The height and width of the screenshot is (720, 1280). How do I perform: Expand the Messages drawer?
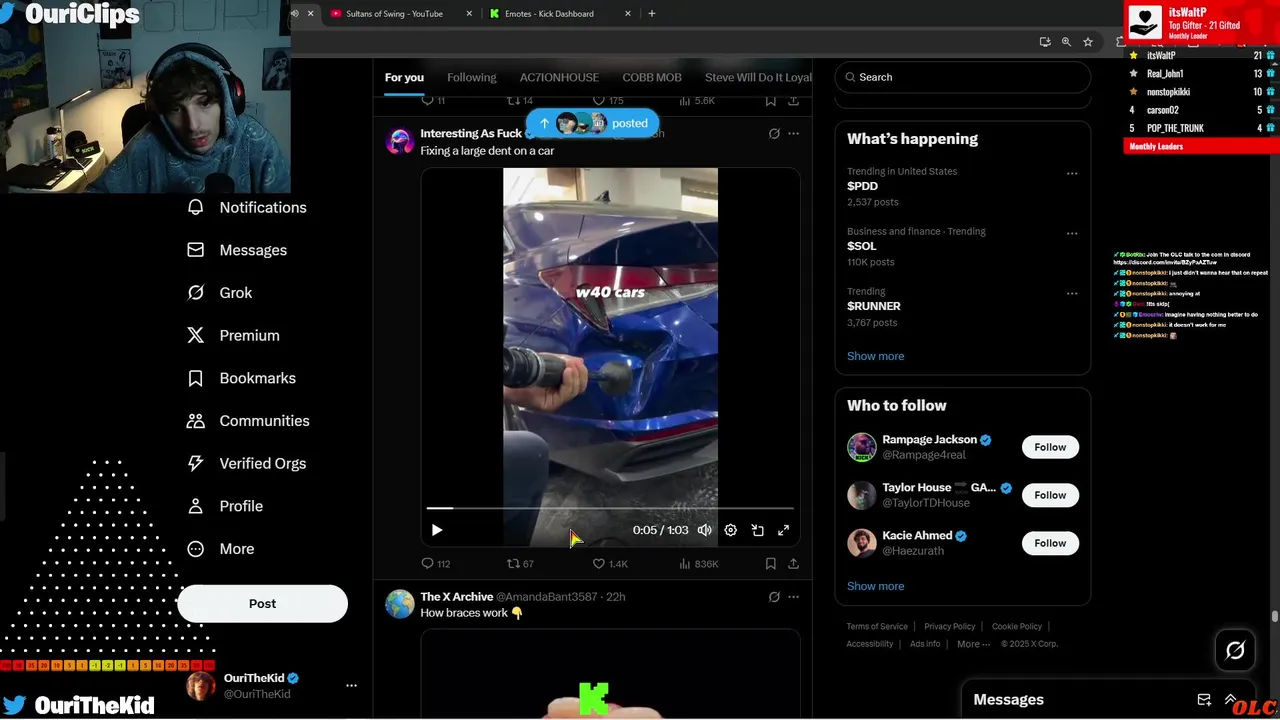(x=1231, y=700)
